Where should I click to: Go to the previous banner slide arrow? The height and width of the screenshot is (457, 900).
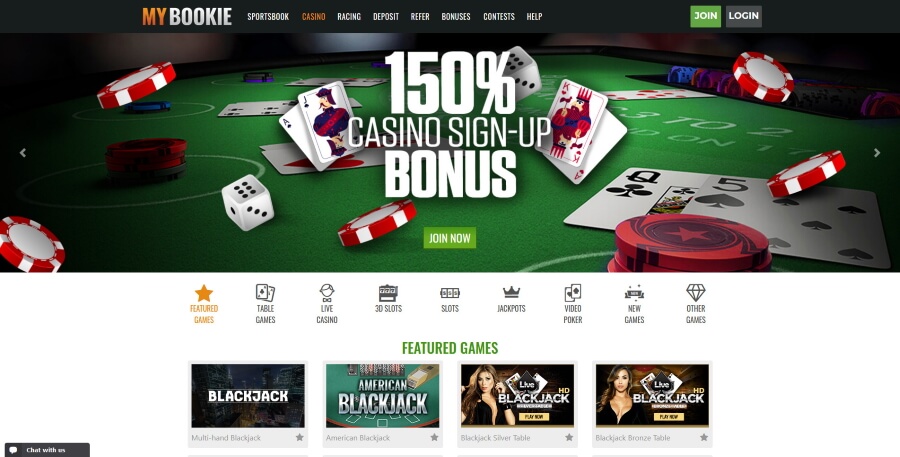[x=23, y=153]
